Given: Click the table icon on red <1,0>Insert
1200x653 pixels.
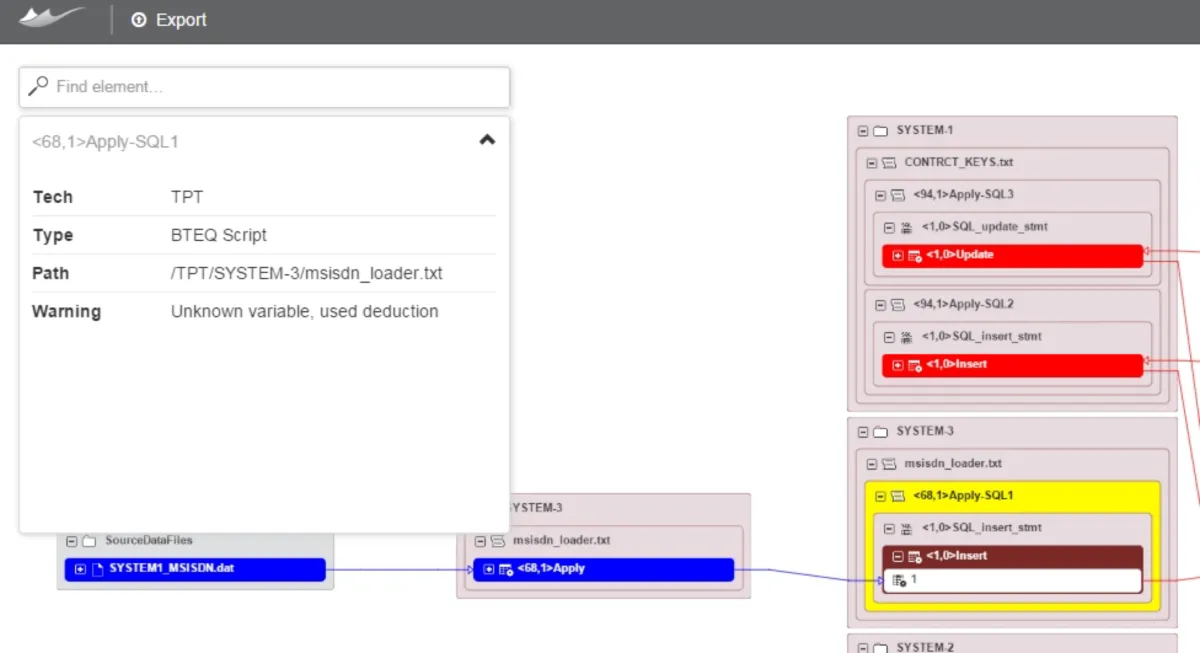Looking at the screenshot, I should pyautogui.click(x=915, y=365).
